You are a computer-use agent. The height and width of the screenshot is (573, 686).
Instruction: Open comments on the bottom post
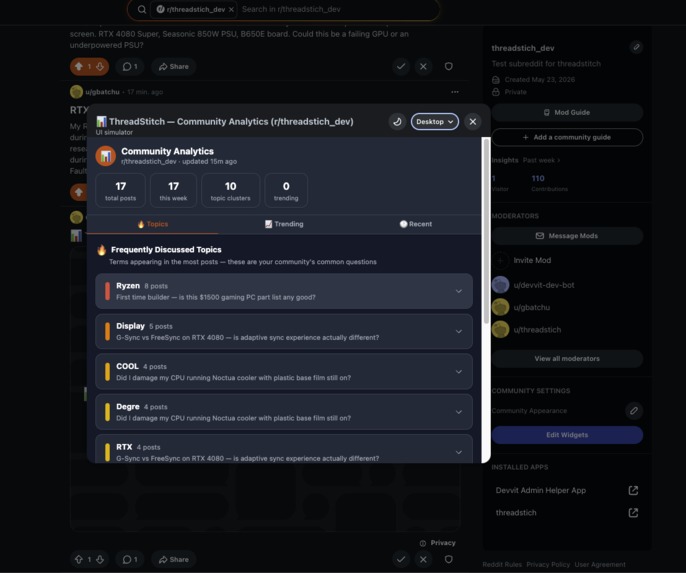(x=130, y=559)
